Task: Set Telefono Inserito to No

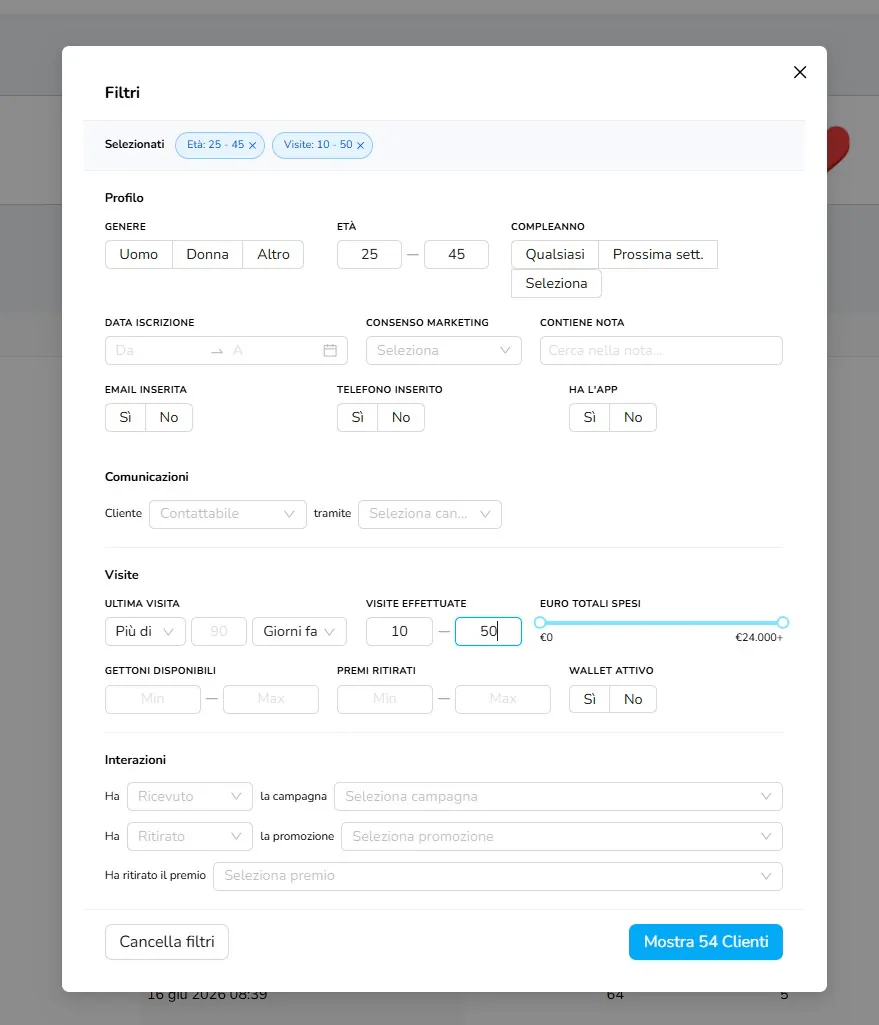Action: coord(401,418)
